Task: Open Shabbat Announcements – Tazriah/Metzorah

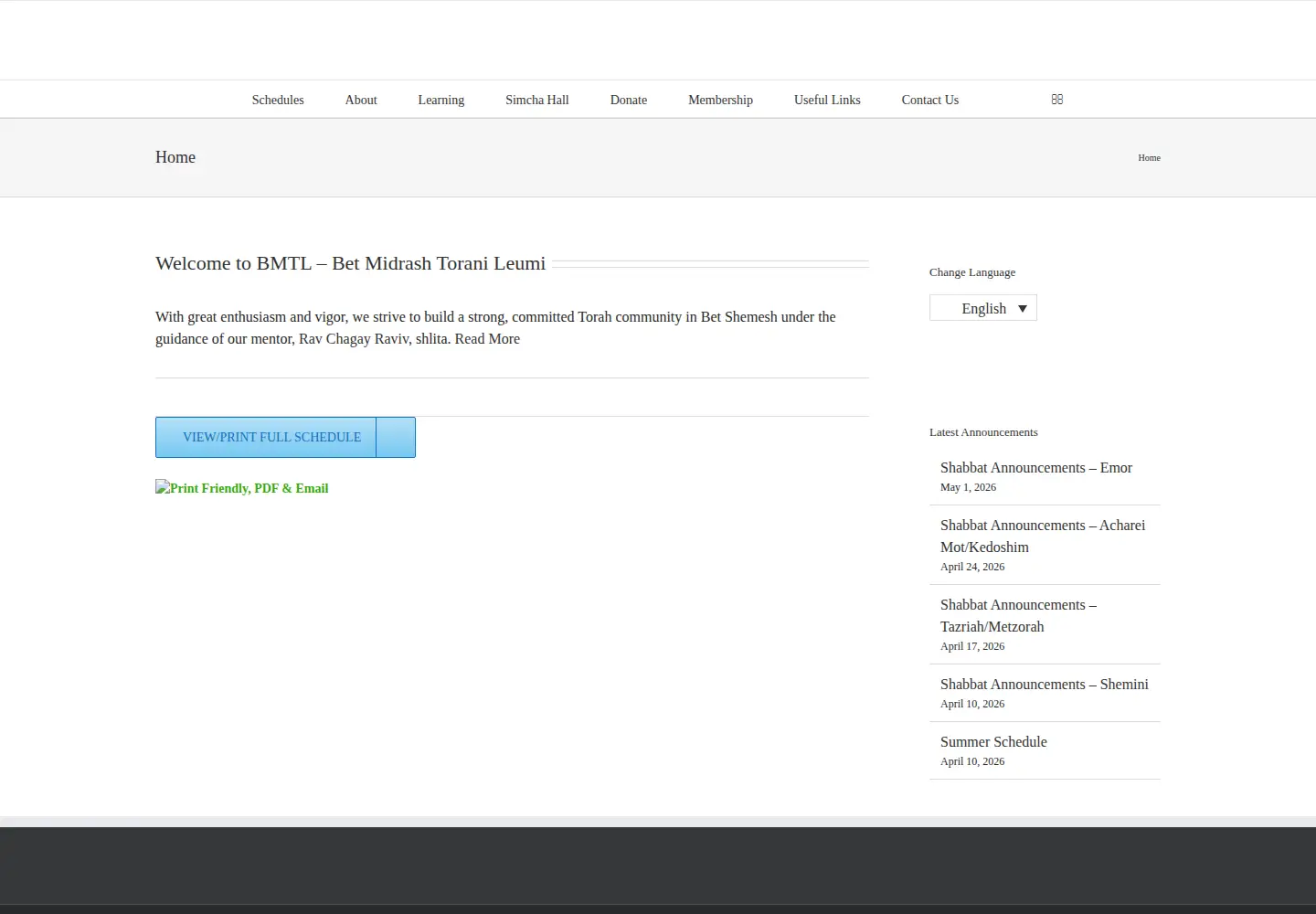Action: (1018, 615)
